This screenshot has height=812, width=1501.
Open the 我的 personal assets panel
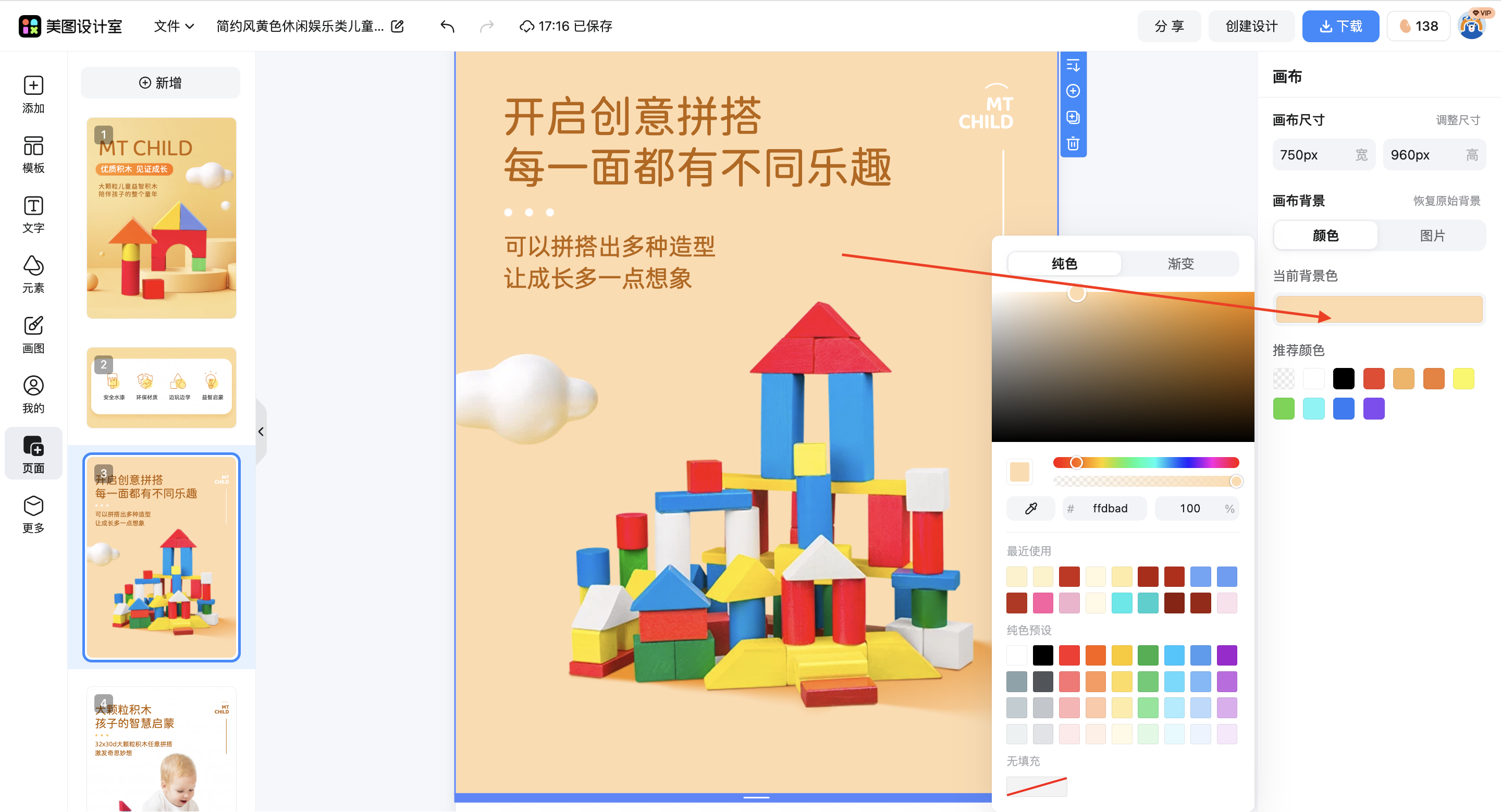(33, 394)
